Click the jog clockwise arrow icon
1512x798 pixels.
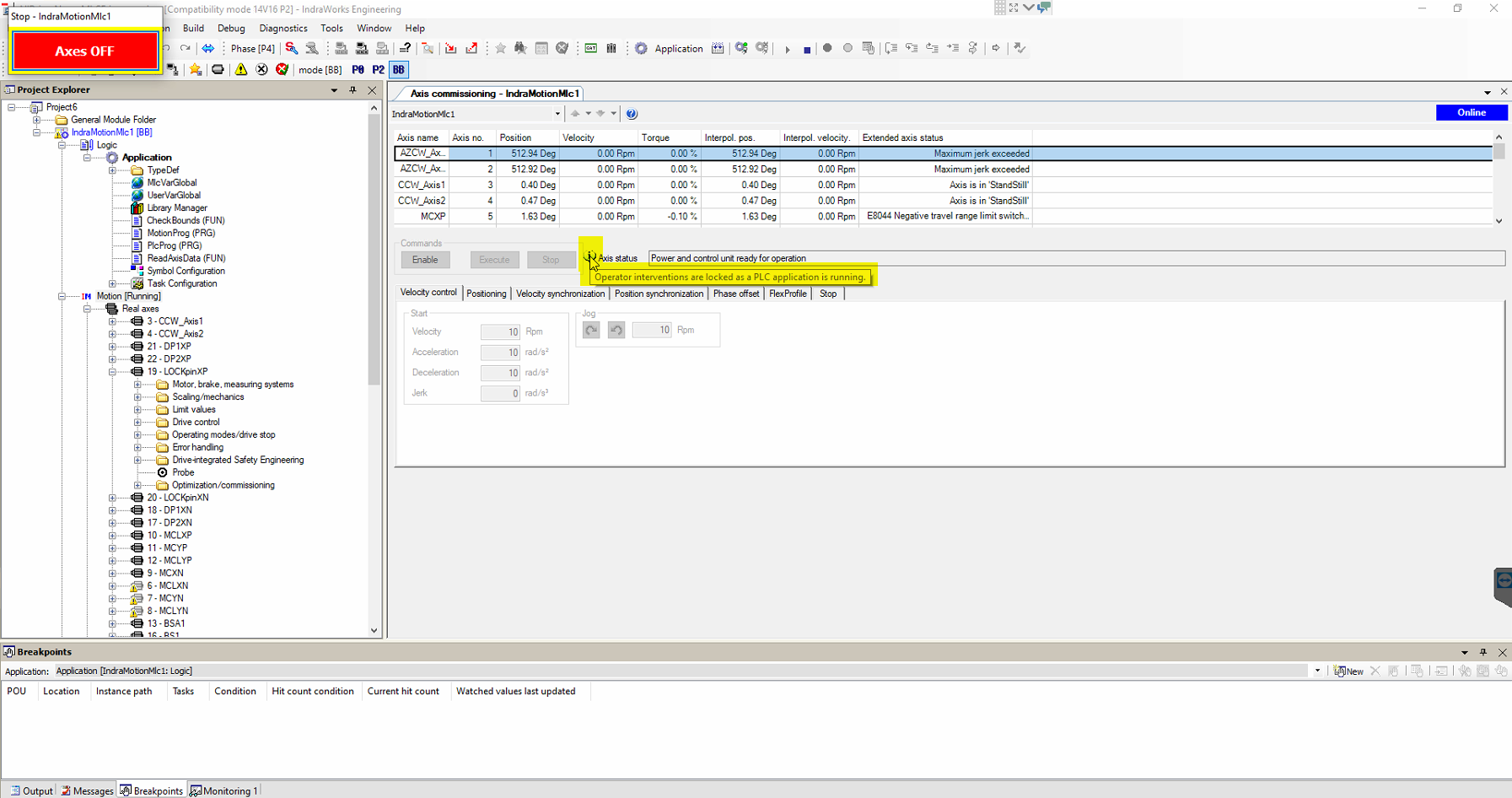coord(591,331)
